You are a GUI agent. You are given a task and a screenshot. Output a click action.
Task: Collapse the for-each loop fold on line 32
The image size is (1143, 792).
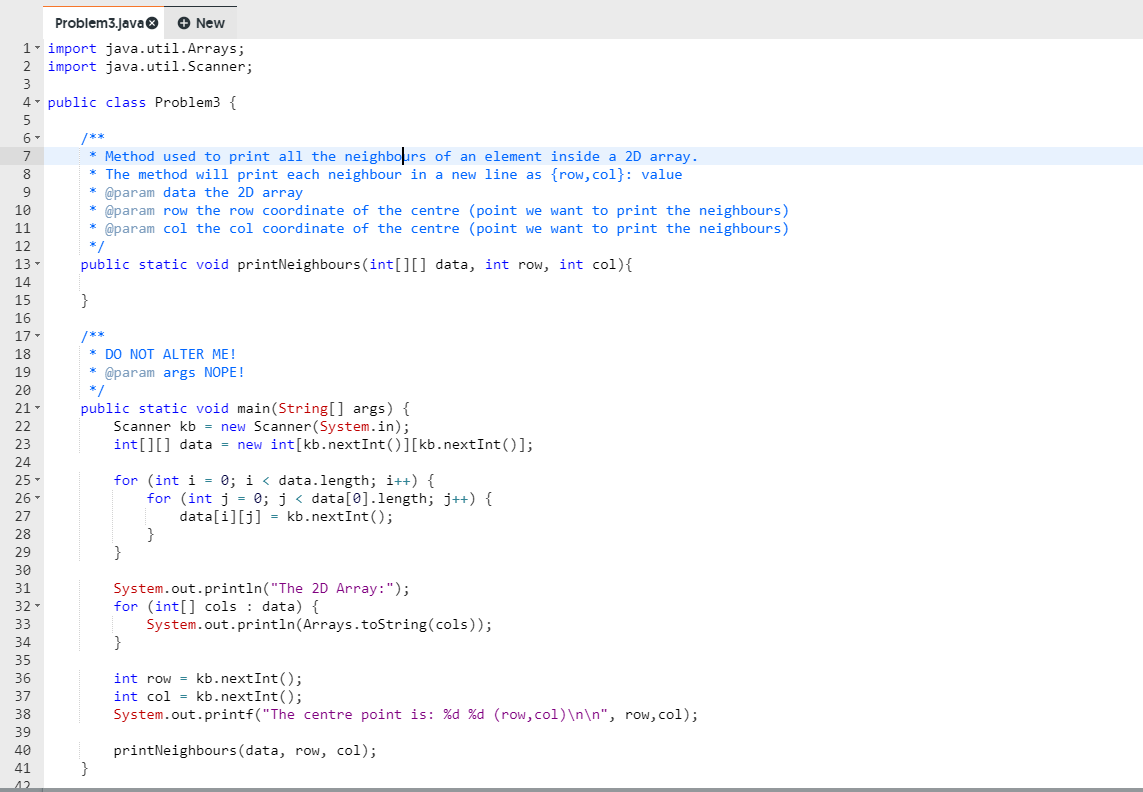pos(35,606)
